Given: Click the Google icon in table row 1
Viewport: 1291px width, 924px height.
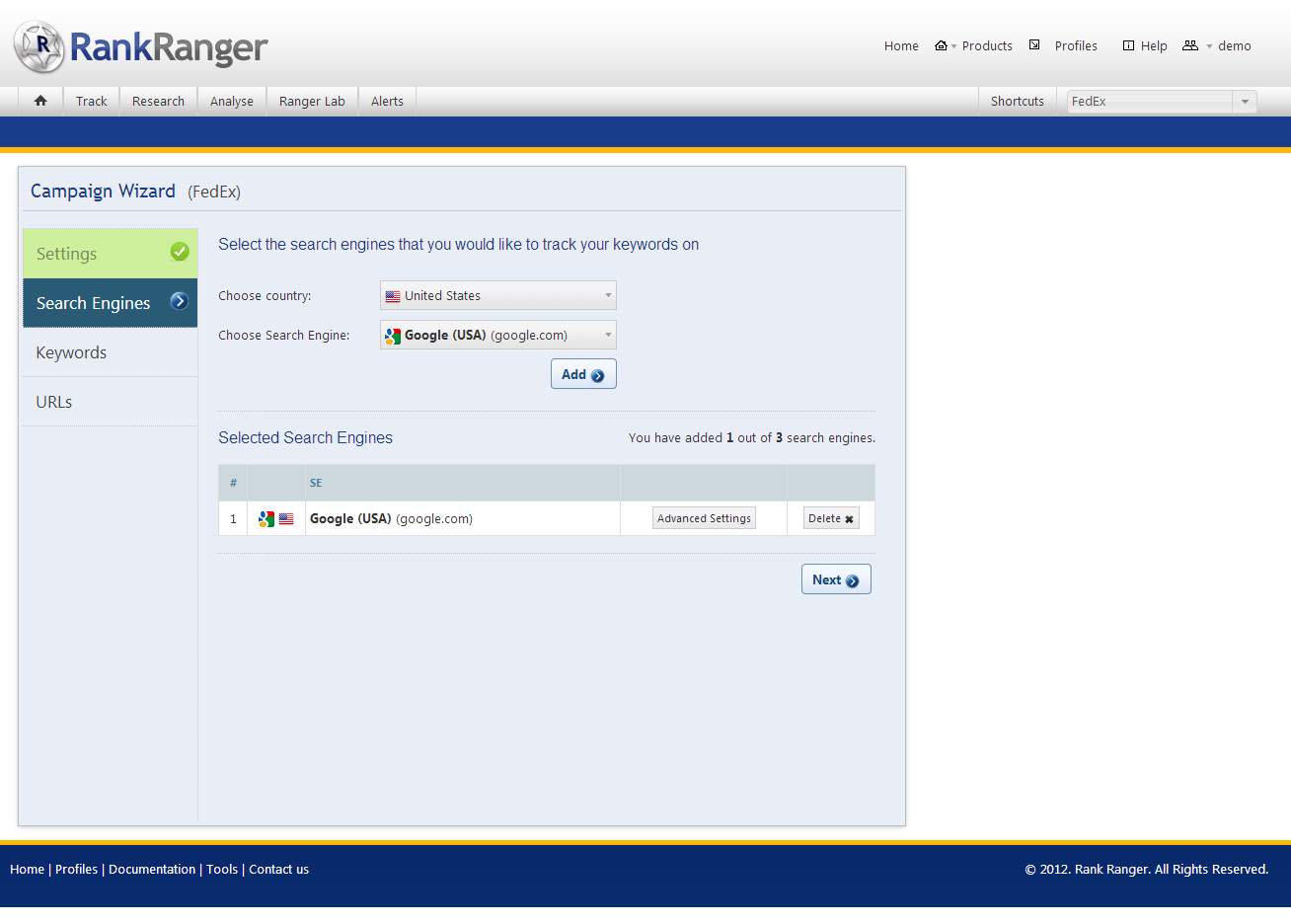Looking at the screenshot, I should 266,518.
